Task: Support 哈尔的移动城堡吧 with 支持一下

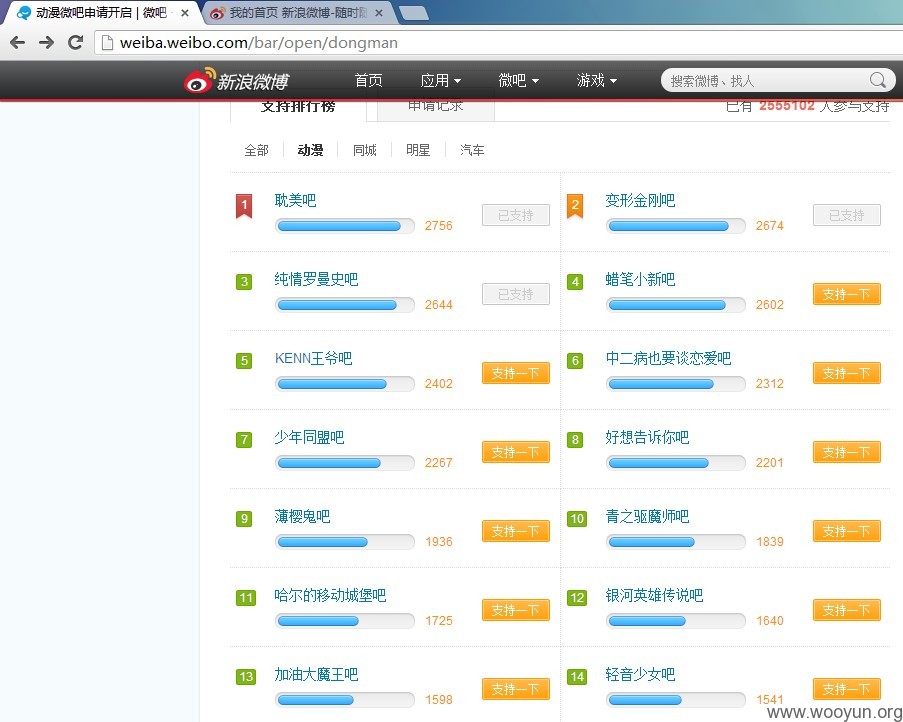Action: 515,610
